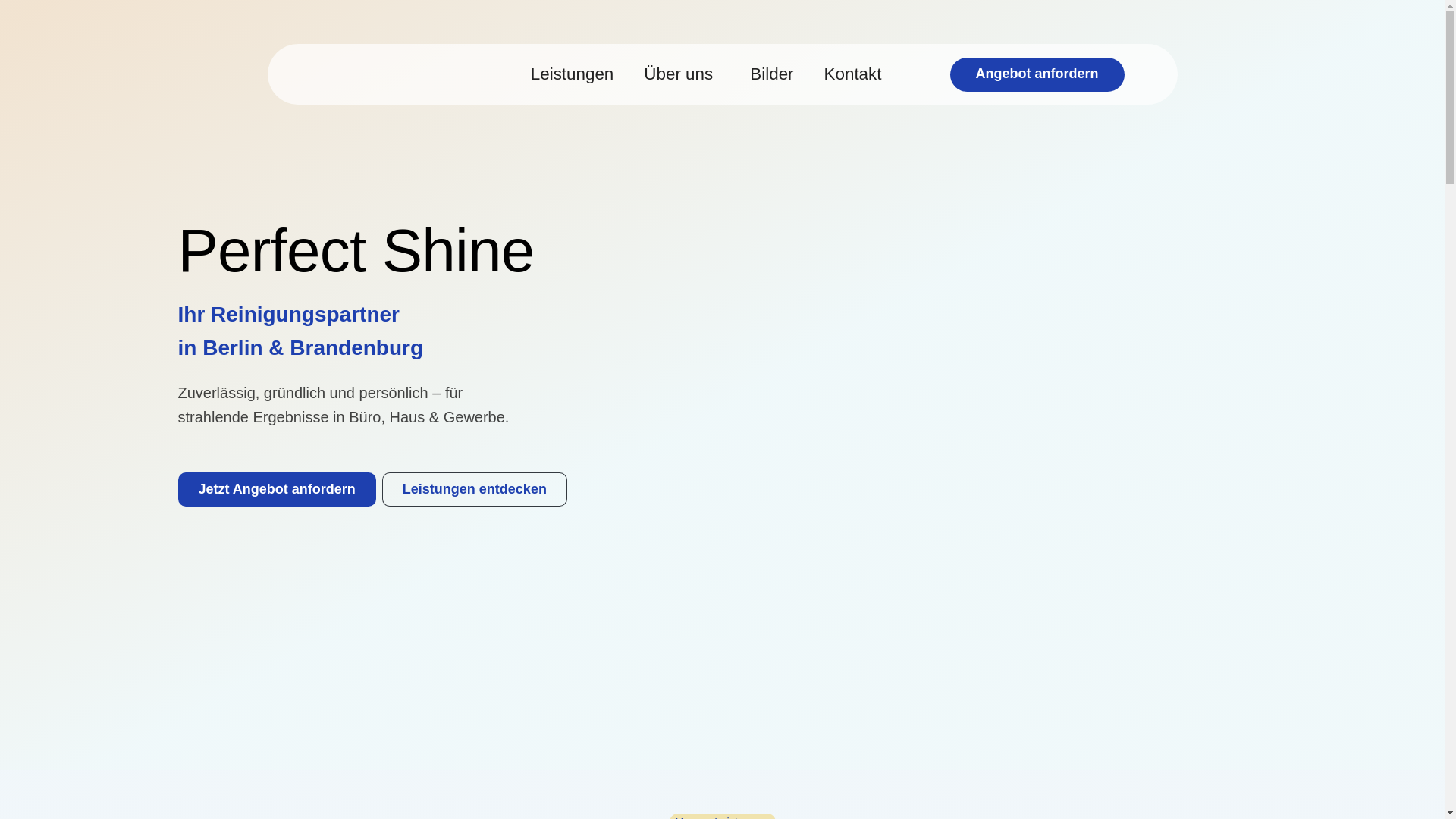Go to the Bilder page

point(771,74)
